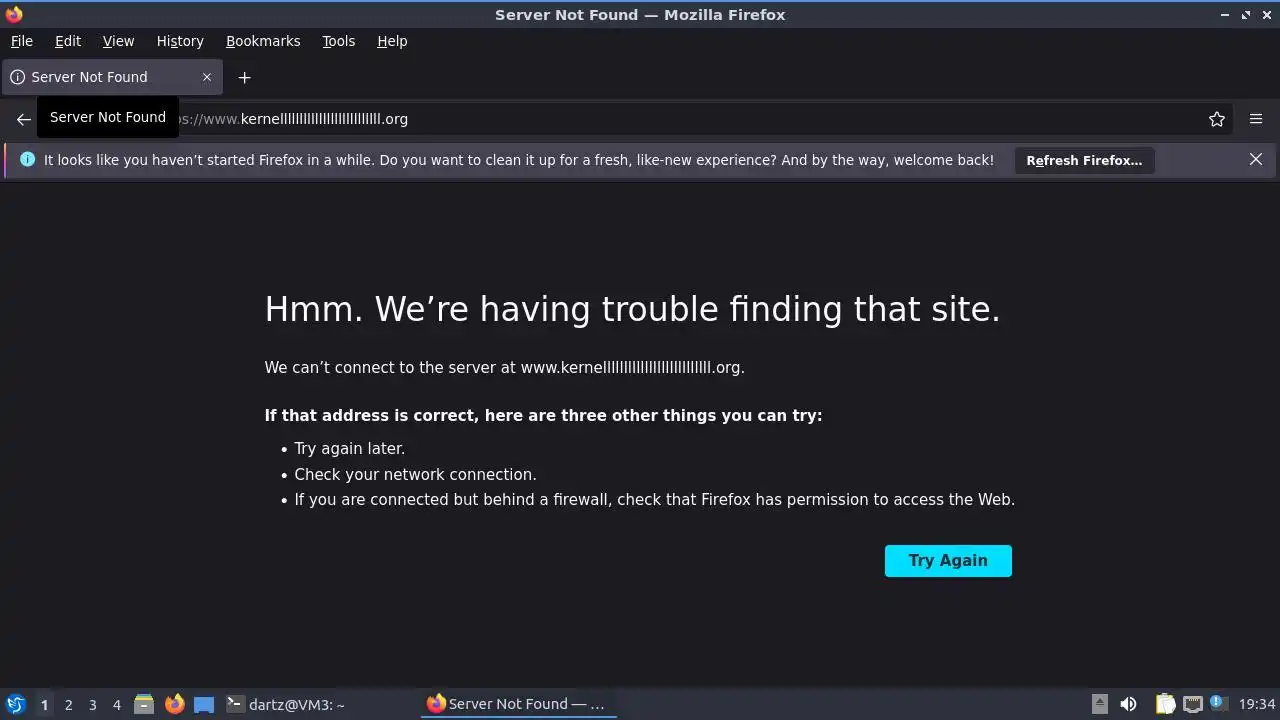Close the 'Server Not Found' tab
1280x720 pixels.
click(x=207, y=77)
